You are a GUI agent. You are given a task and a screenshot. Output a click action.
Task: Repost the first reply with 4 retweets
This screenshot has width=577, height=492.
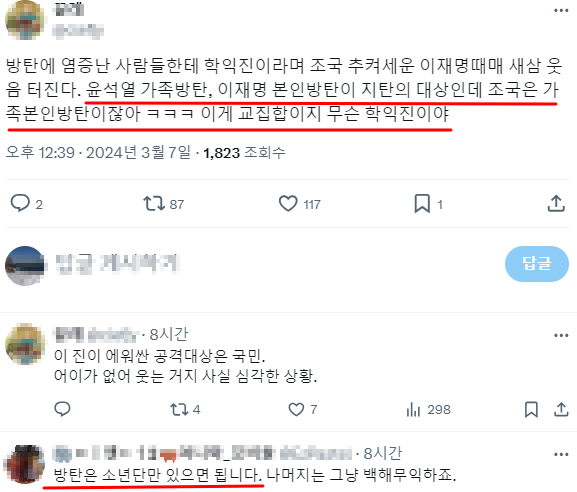(x=179, y=409)
